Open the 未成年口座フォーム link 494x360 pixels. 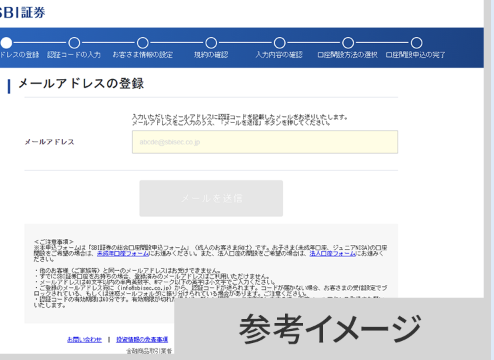pyautogui.click(x=123, y=254)
